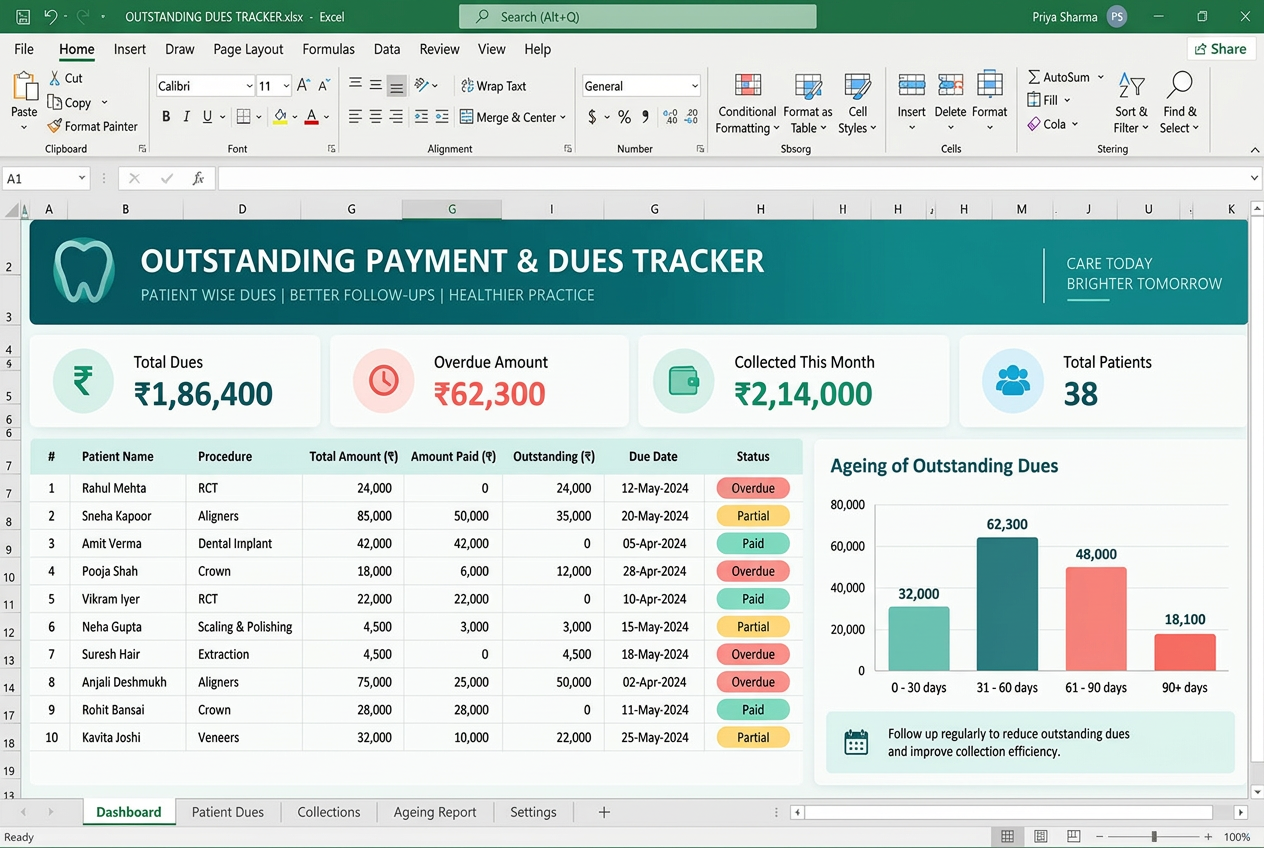This screenshot has height=848, width=1264.
Task: Align text left in the ribbon
Action: (355, 117)
